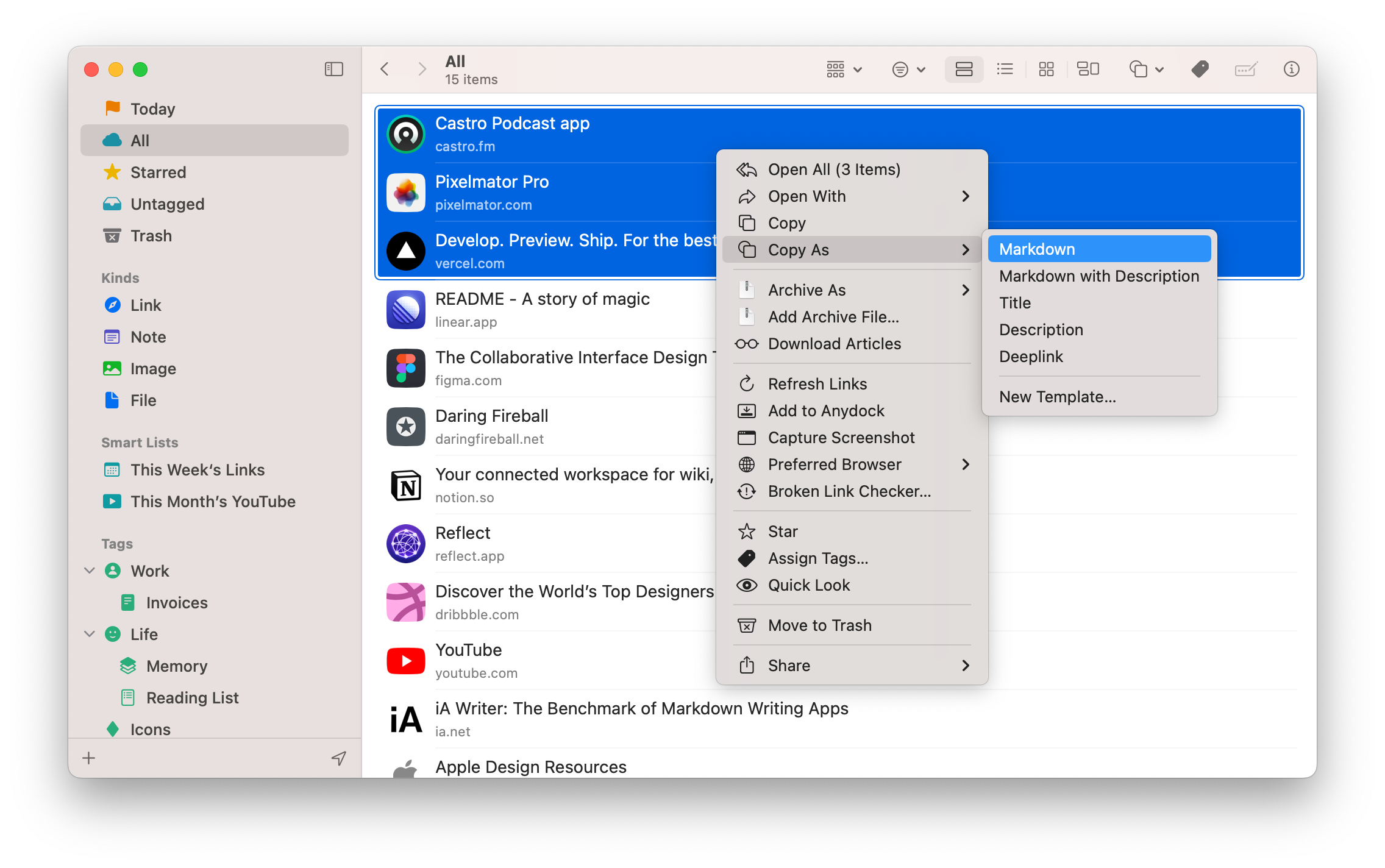Toggle the sidebar visibility
The width and height of the screenshot is (1385, 868).
[333, 69]
